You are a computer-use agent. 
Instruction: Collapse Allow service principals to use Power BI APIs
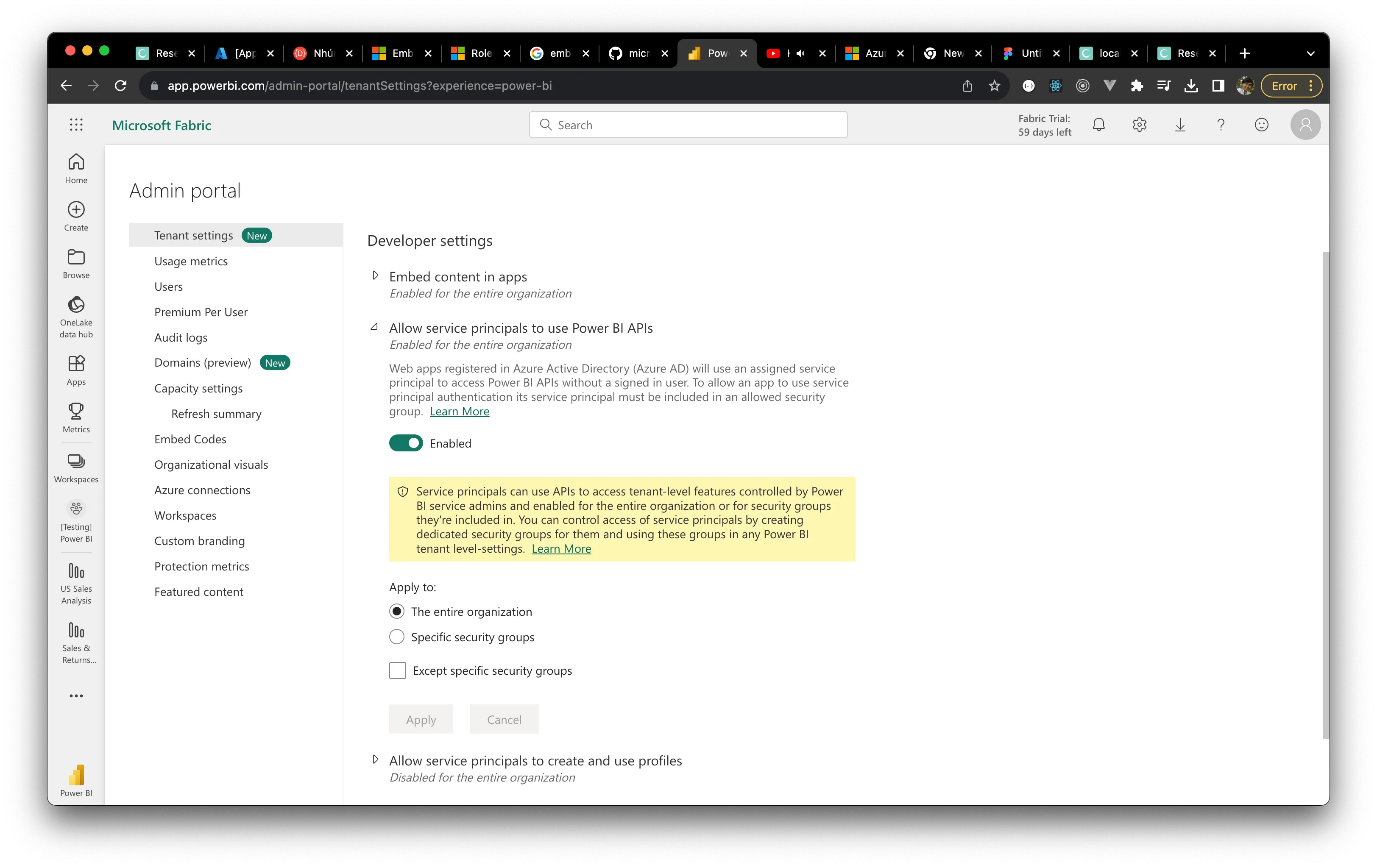click(374, 327)
